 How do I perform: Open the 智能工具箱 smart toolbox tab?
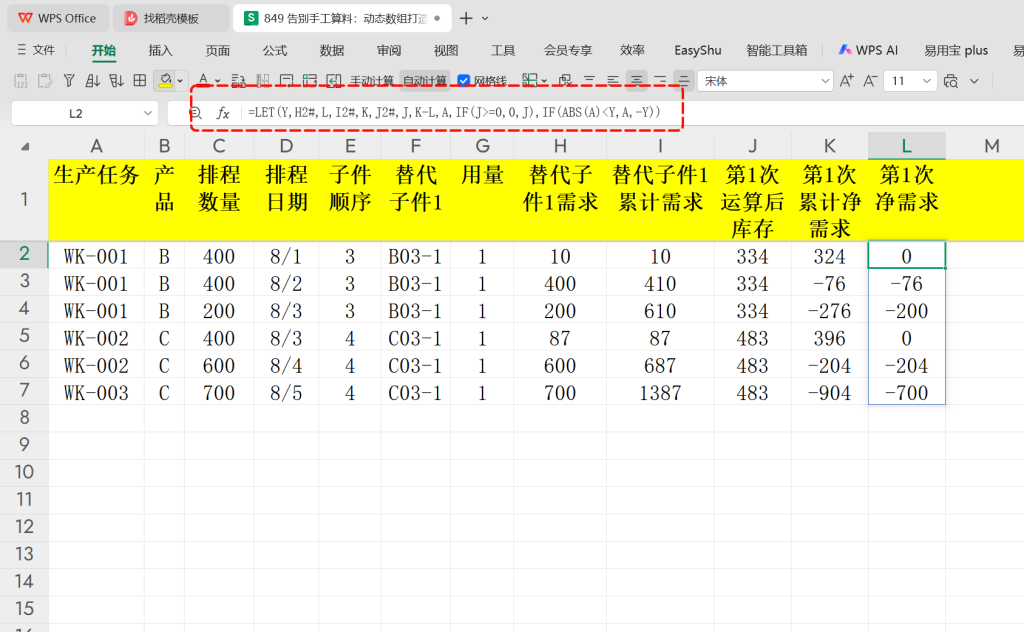776,50
